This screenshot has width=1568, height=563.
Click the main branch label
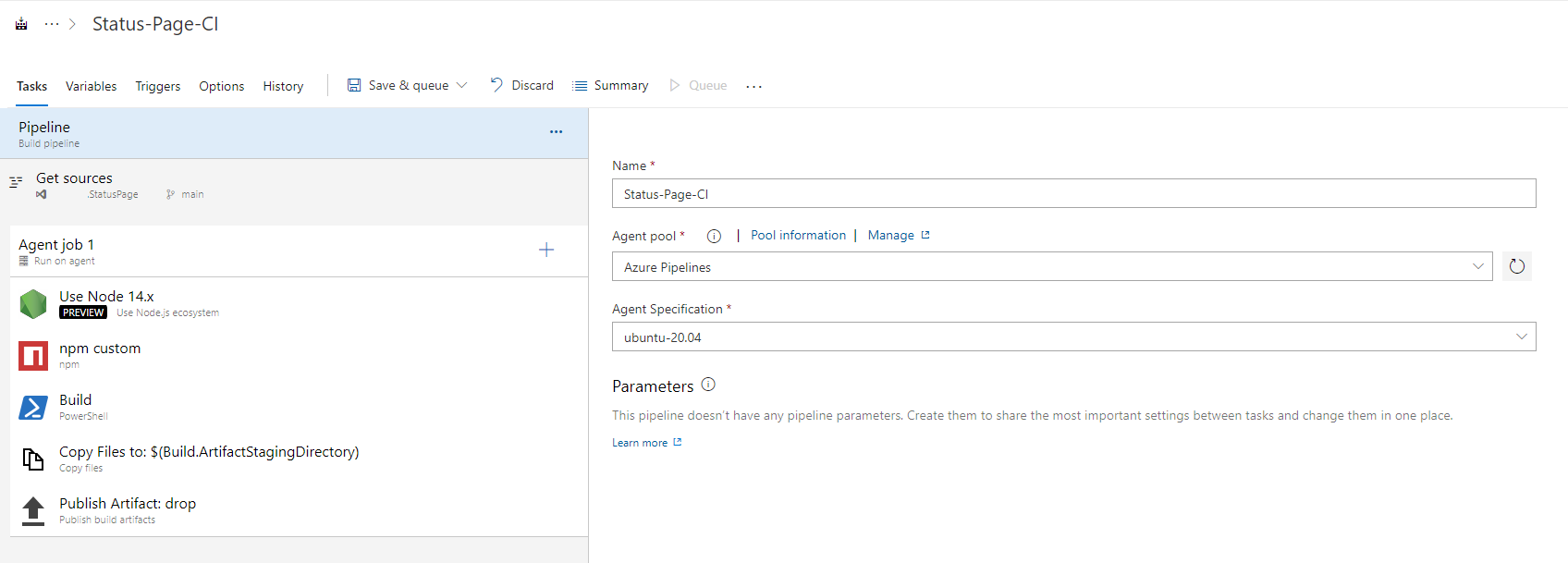192,194
